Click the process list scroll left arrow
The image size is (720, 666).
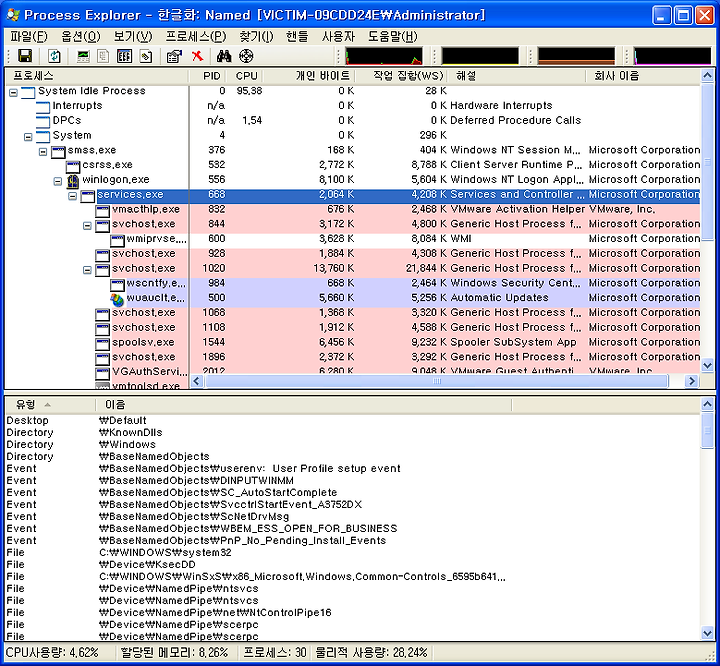[x=197, y=381]
